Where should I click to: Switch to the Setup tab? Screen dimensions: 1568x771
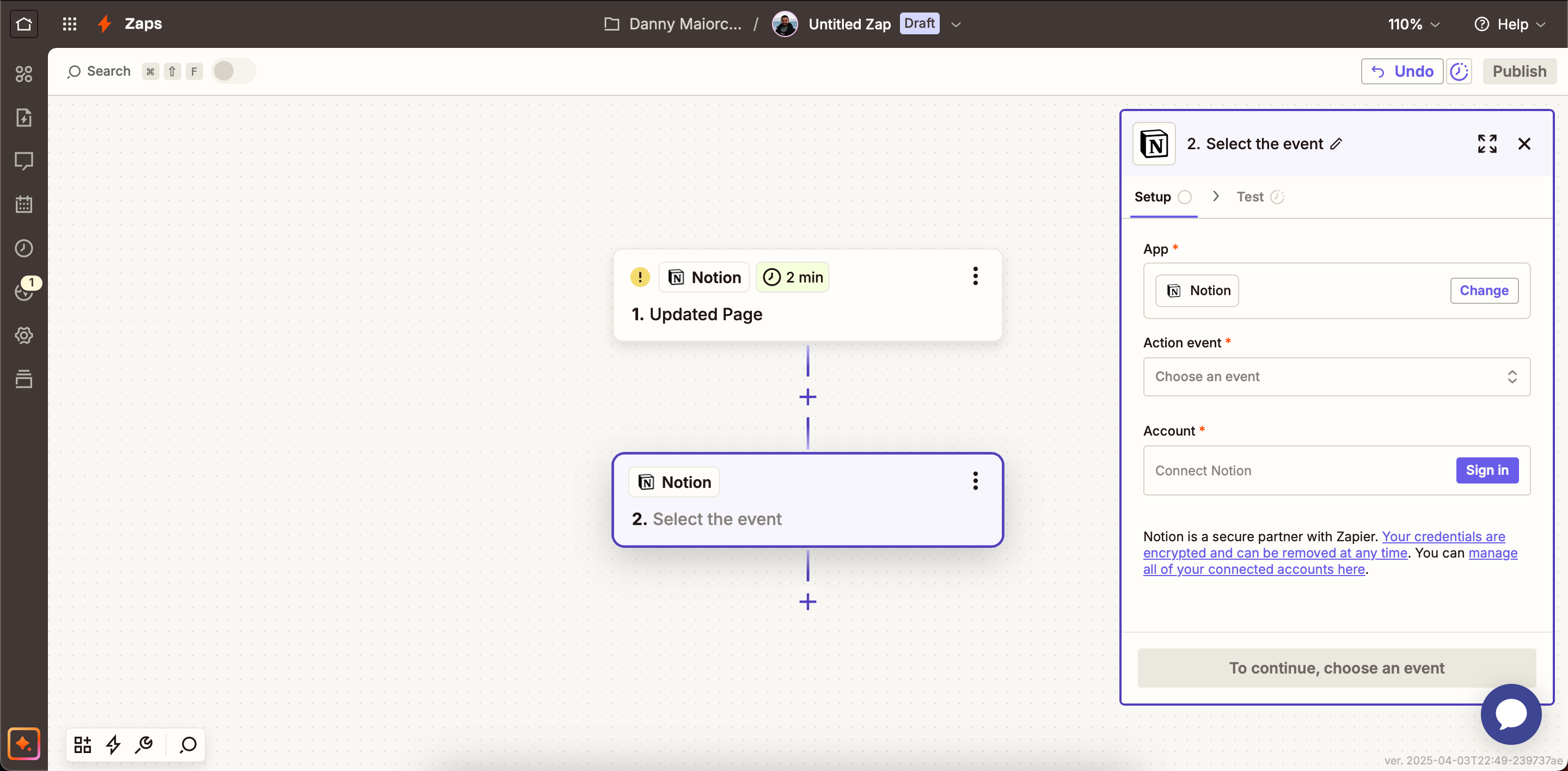(1163, 197)
